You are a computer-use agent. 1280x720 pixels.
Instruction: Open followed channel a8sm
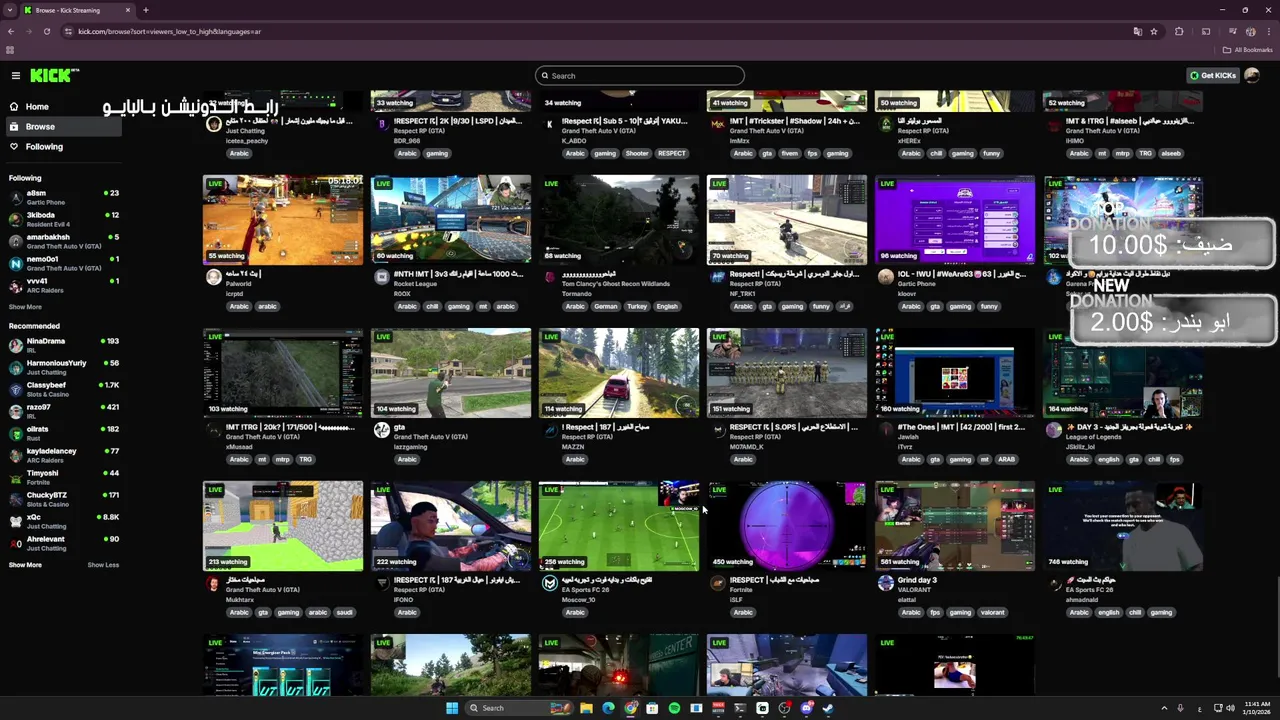pos(63,197)
